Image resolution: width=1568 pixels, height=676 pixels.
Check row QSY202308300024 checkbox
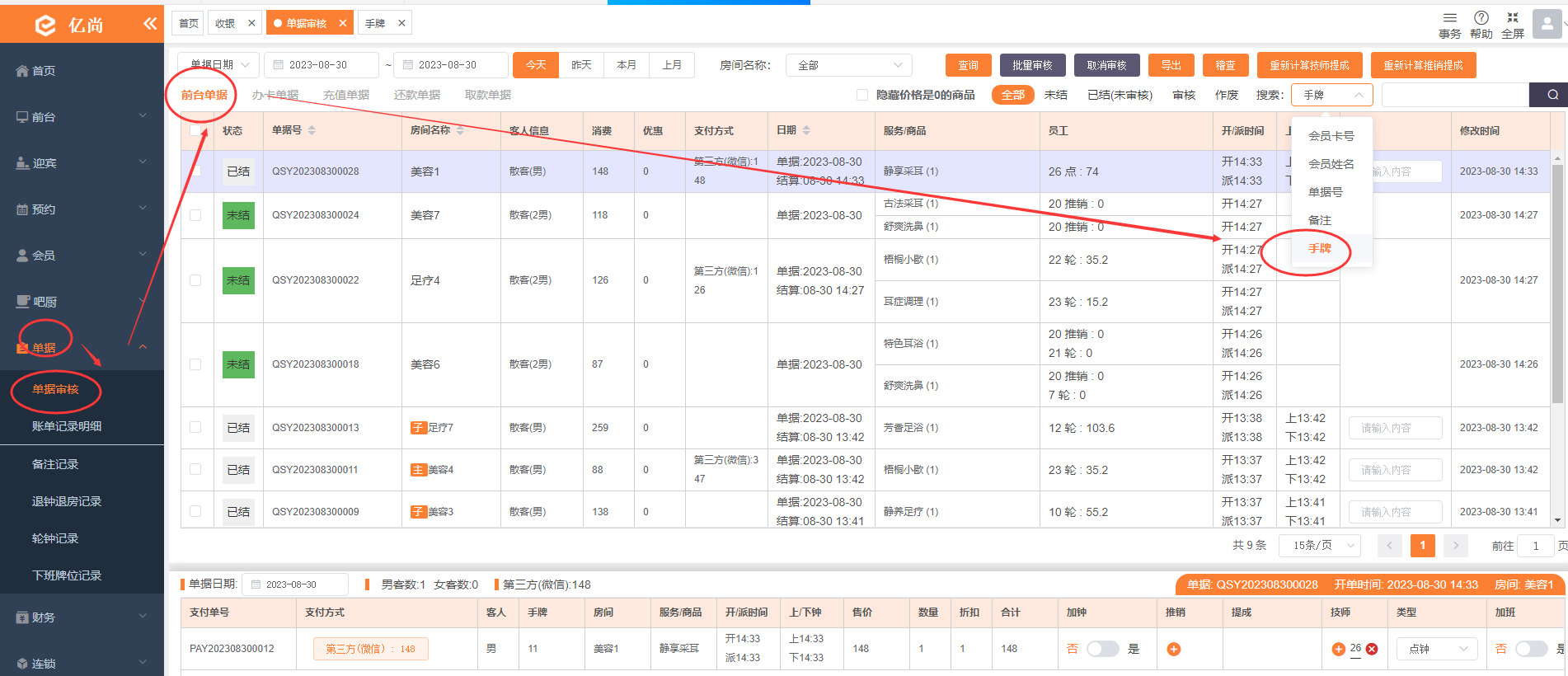pos(195,215)
